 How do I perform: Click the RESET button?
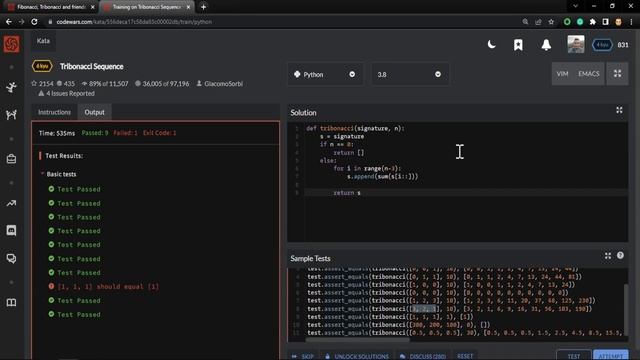(x=465, y=356)
